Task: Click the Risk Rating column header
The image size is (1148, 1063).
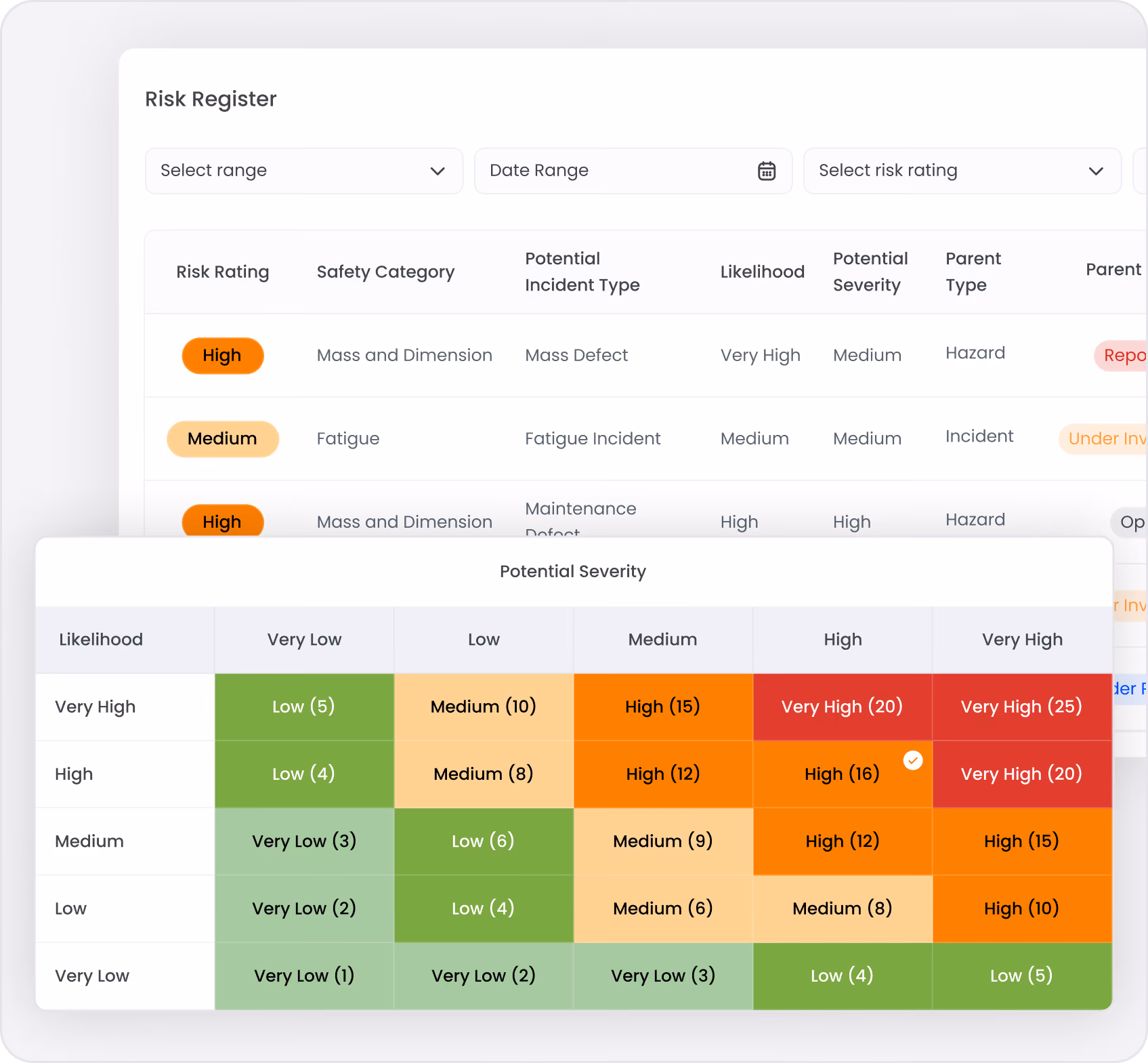Action: (x=223, y=272)
